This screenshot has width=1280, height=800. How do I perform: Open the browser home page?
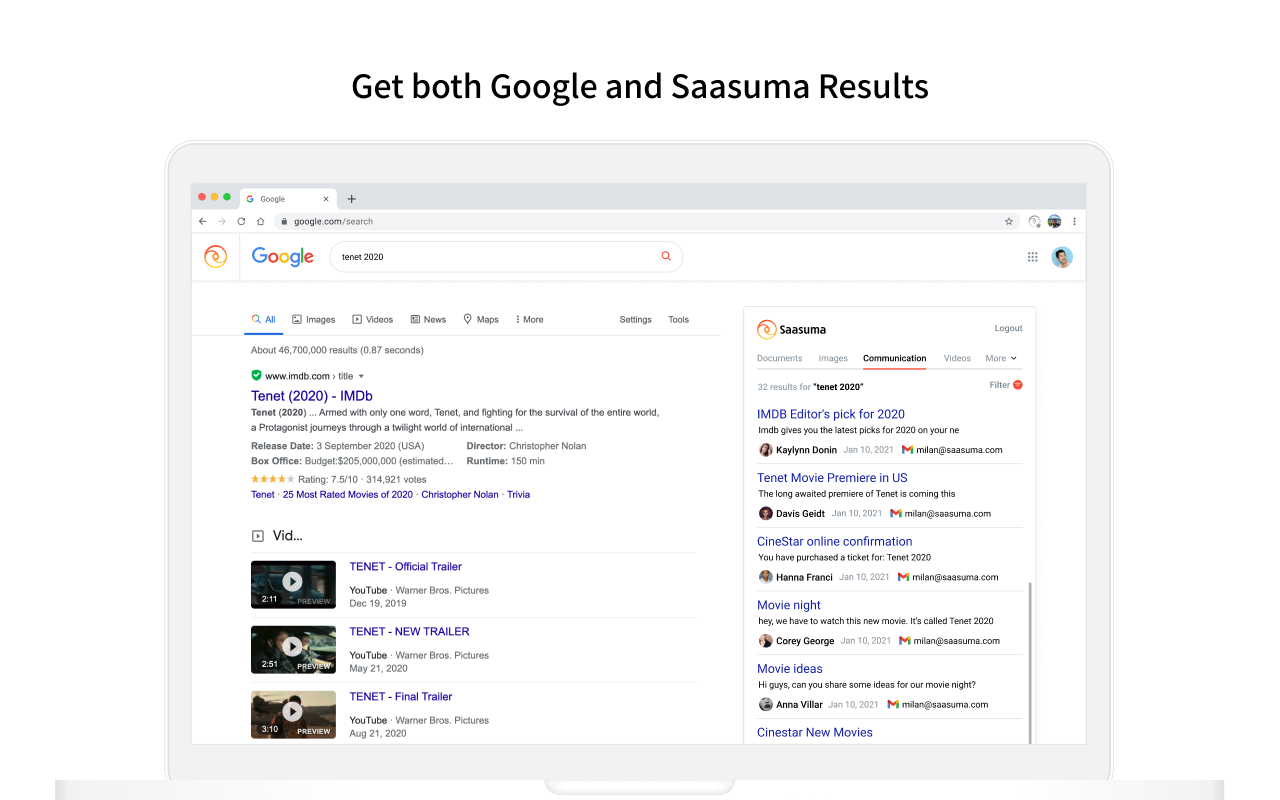tap(260, 221)
